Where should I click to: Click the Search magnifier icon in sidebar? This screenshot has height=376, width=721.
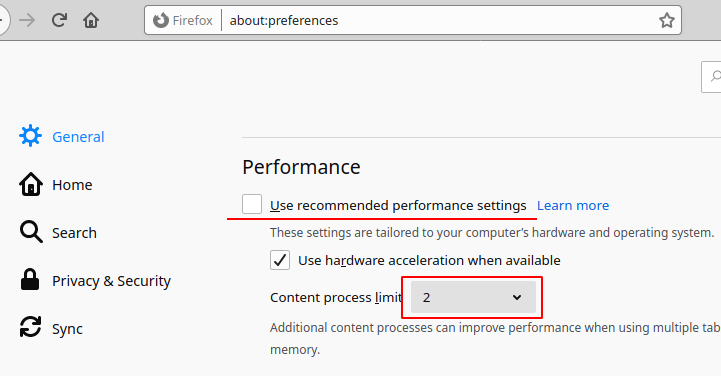coord(31,232)
